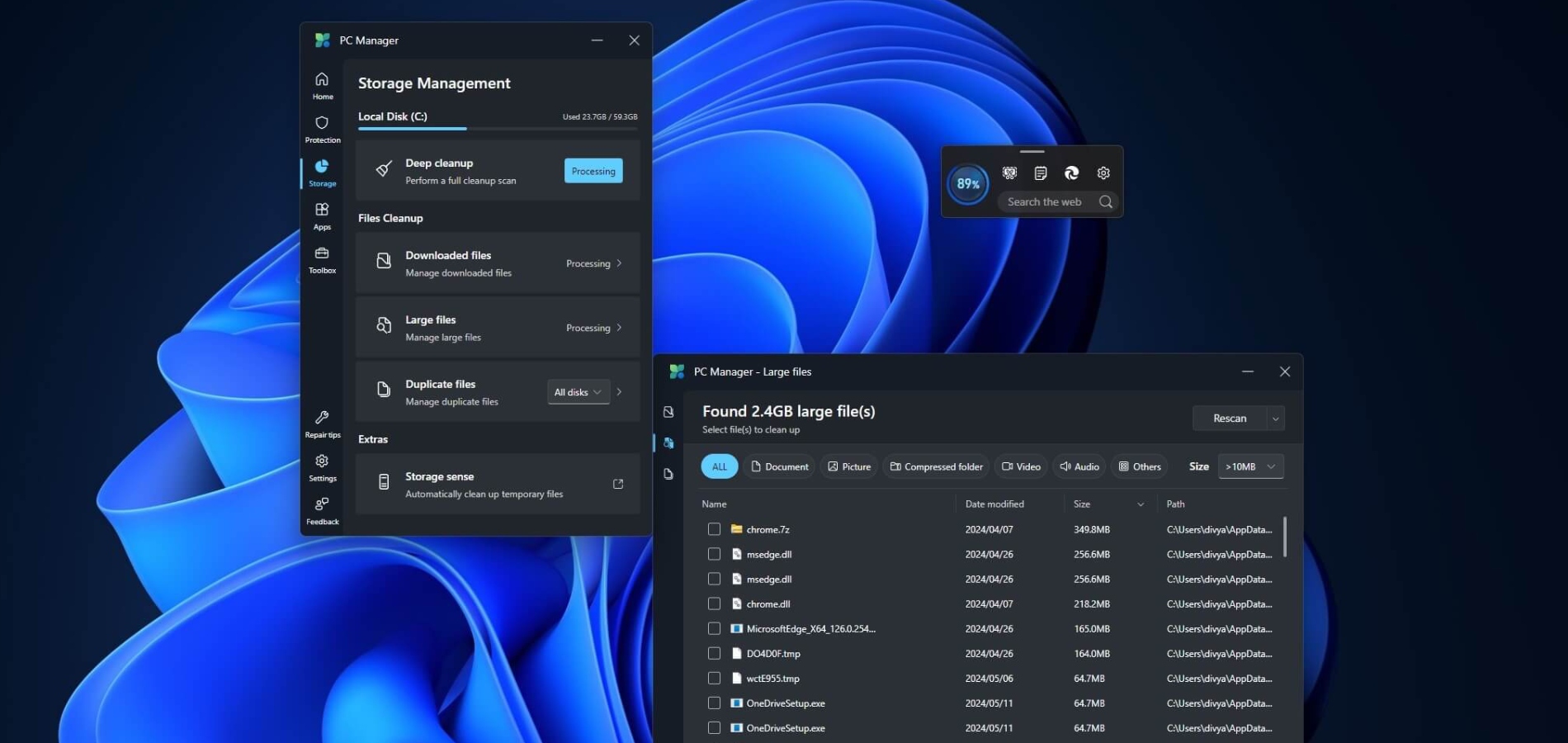Filter by Picture type
Image resolution: width=1568 pixels, height=743 pixels.
tap(849, 466)
